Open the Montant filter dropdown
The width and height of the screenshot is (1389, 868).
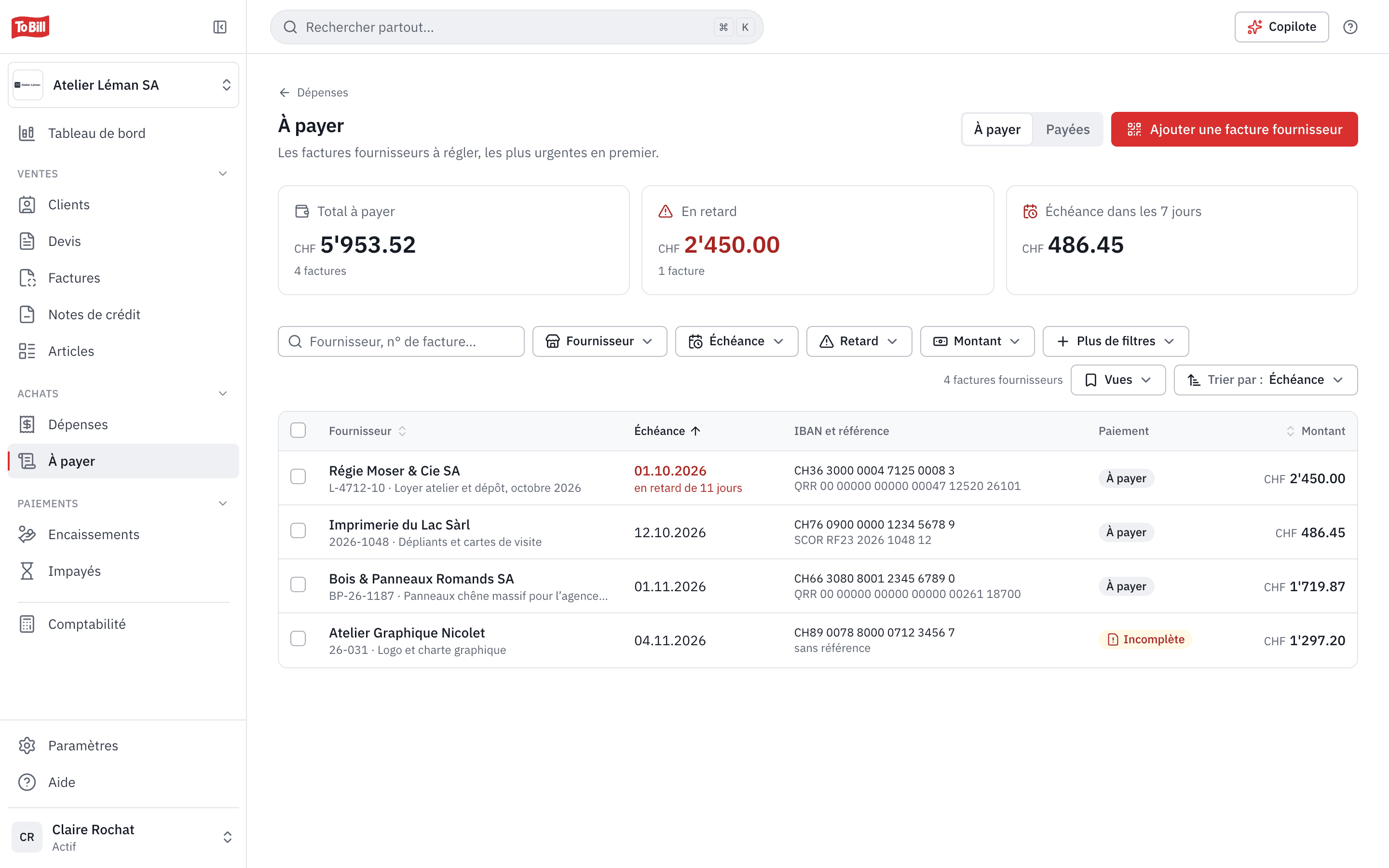tap(977, 341)
